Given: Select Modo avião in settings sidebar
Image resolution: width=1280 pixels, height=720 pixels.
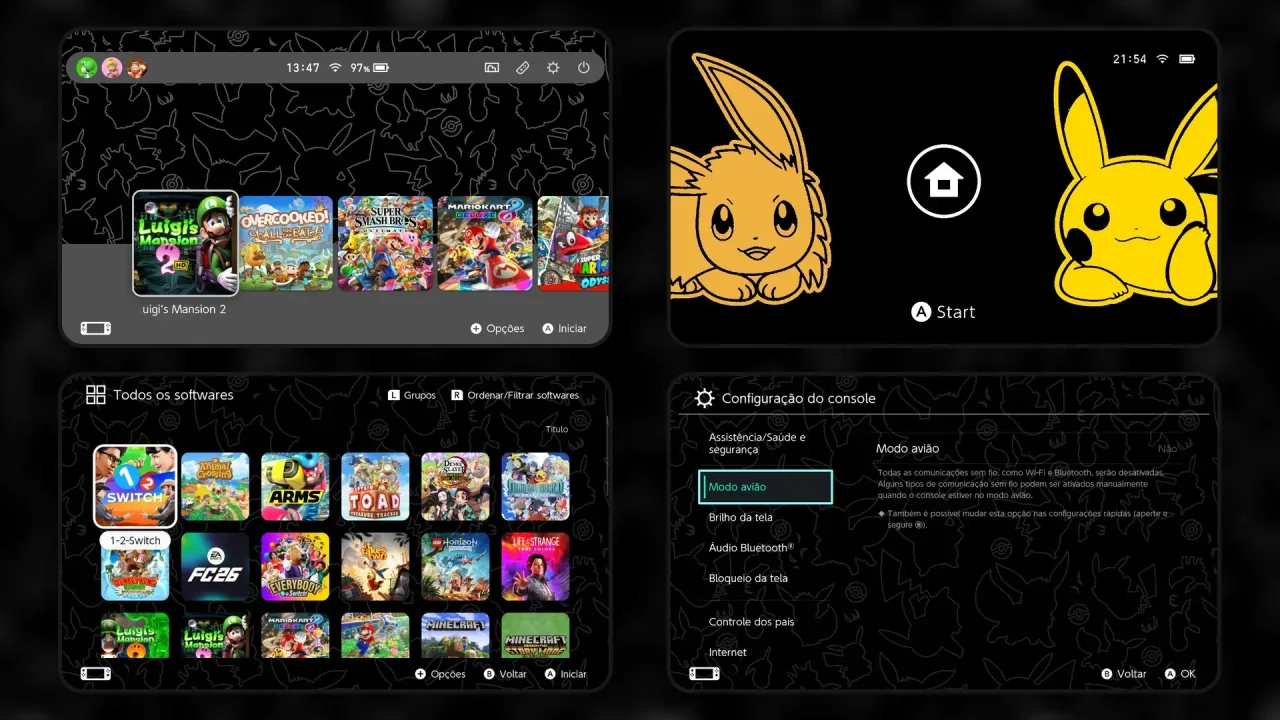Looking at the screenshot, I should click(766, 487).
